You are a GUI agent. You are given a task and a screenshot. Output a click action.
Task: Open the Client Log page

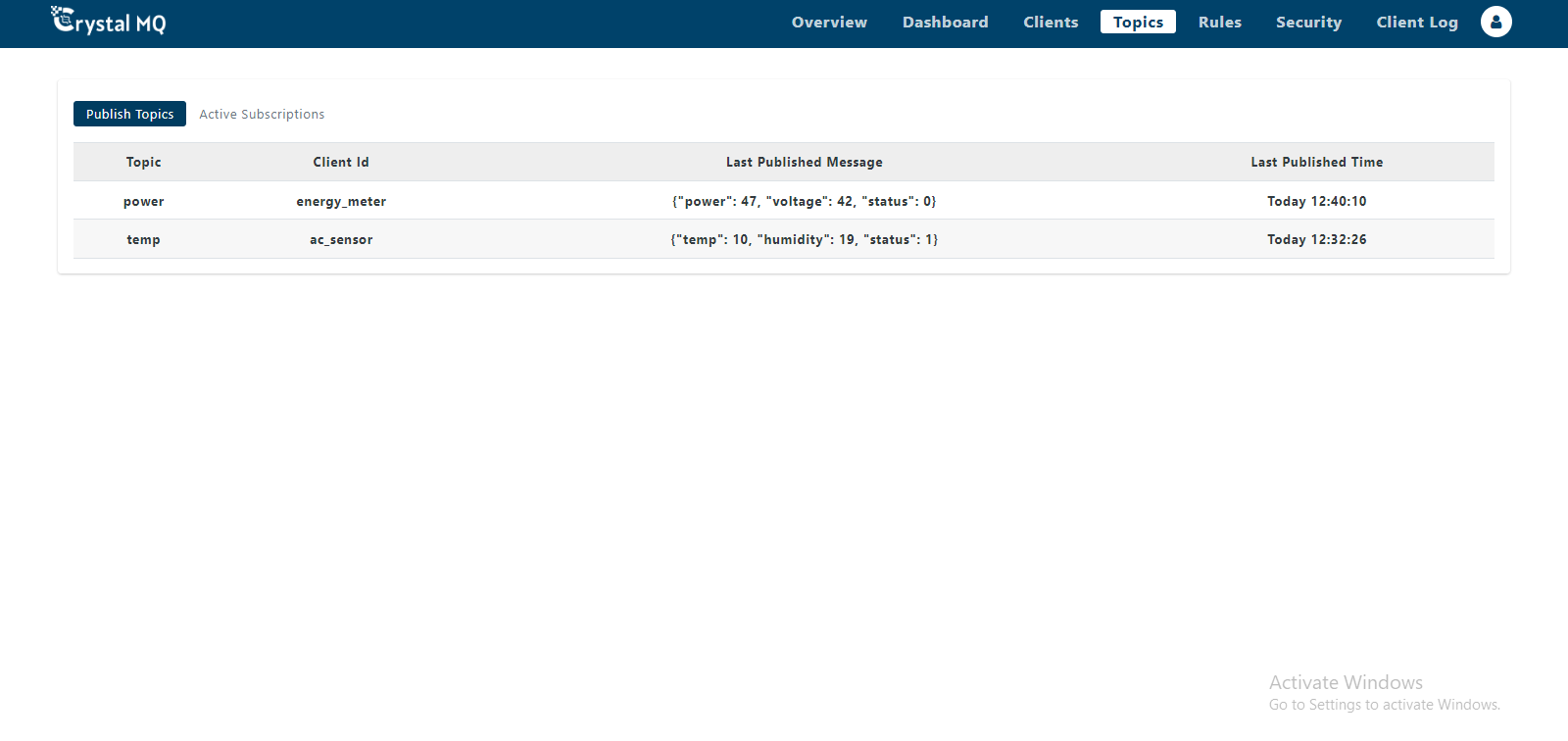pos(1416,22)
